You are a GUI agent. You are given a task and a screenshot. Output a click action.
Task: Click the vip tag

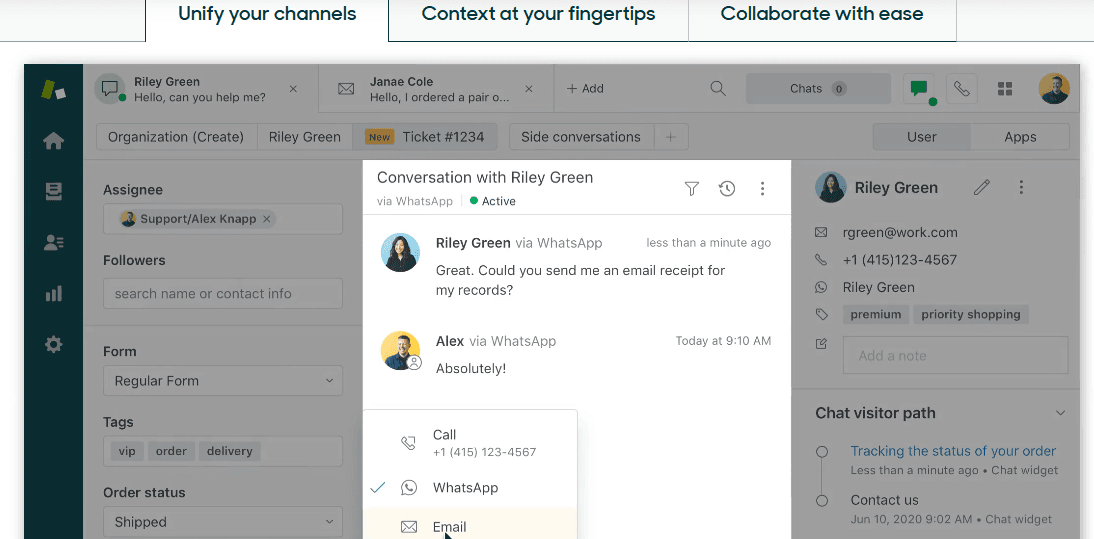127,451
